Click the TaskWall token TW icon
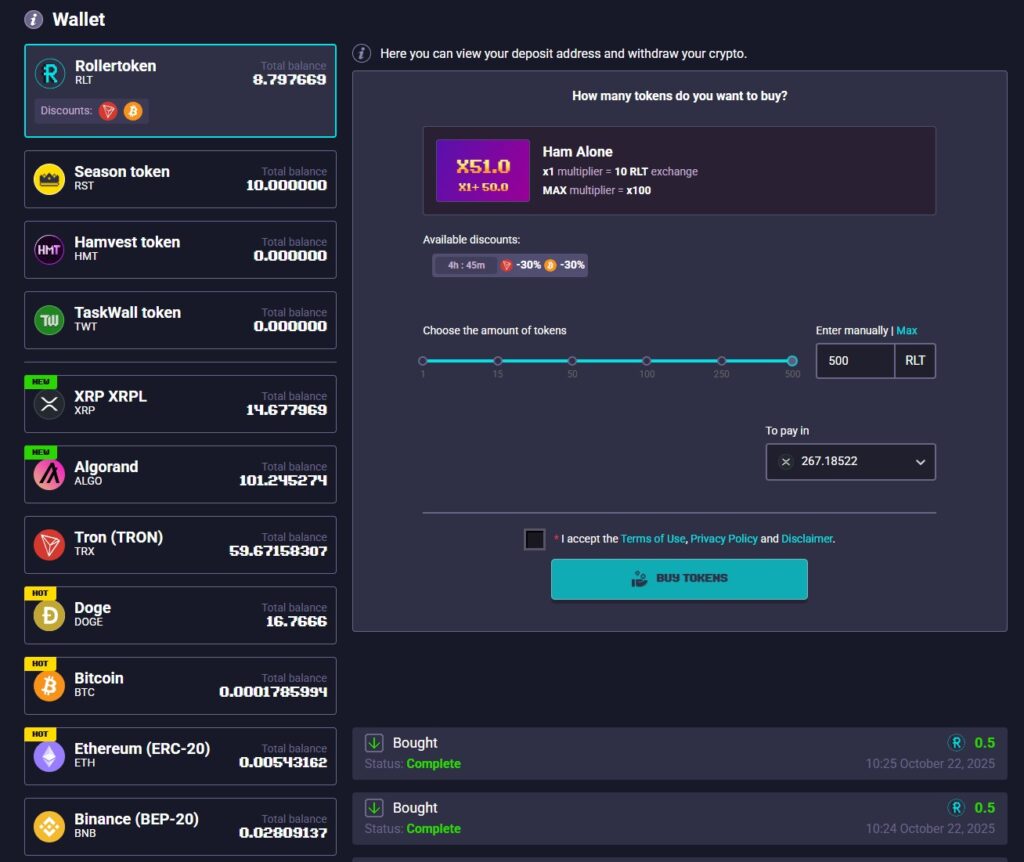 tap(49, 320)
